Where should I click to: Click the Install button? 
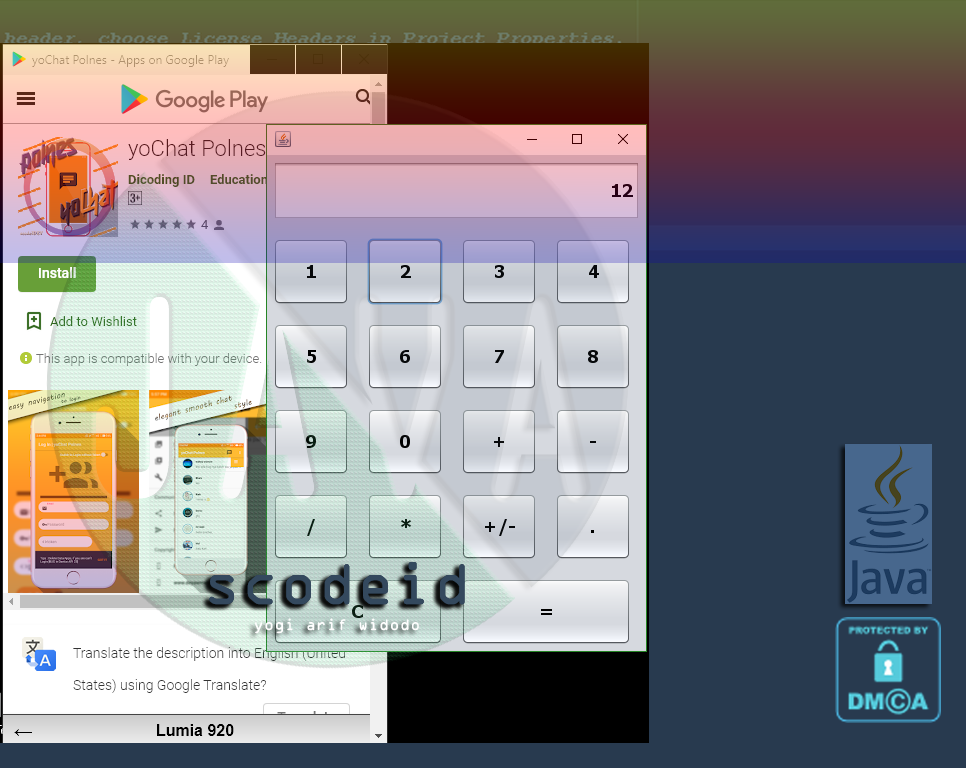56,272
